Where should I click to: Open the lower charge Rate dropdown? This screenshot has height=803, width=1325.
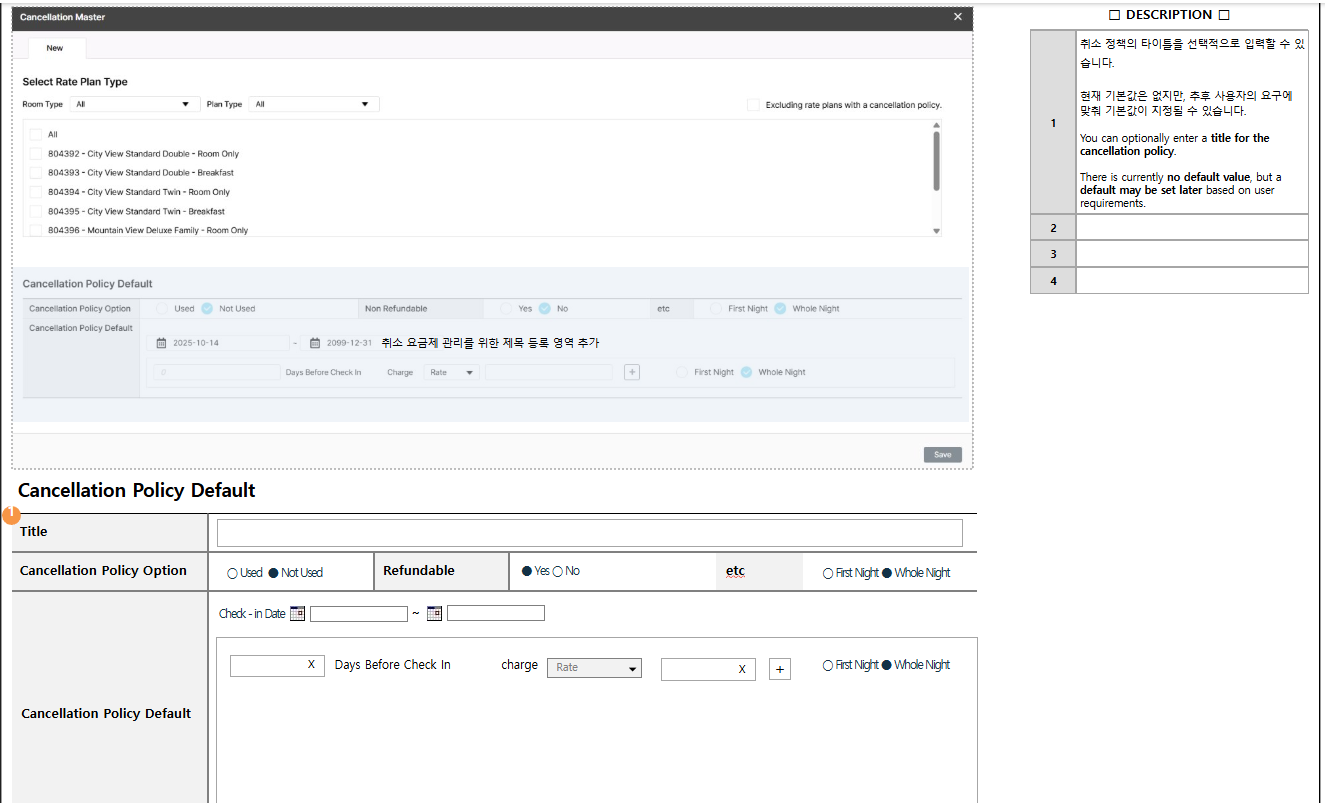(x=594, y=668)
